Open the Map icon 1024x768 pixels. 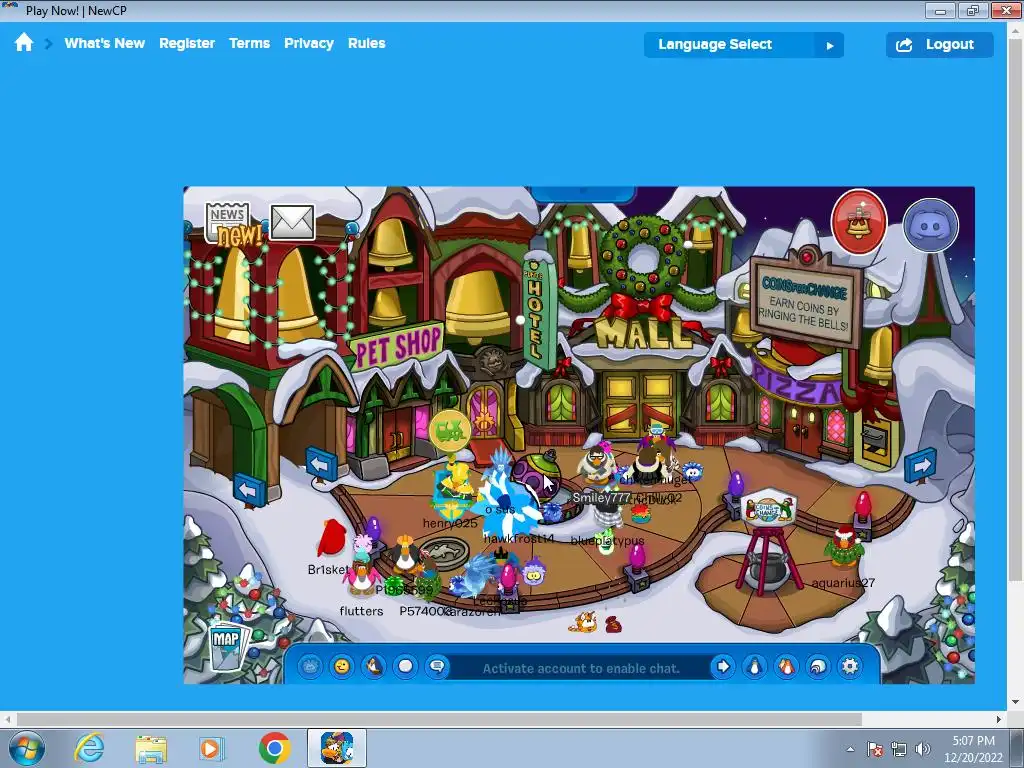click(227, 647)
